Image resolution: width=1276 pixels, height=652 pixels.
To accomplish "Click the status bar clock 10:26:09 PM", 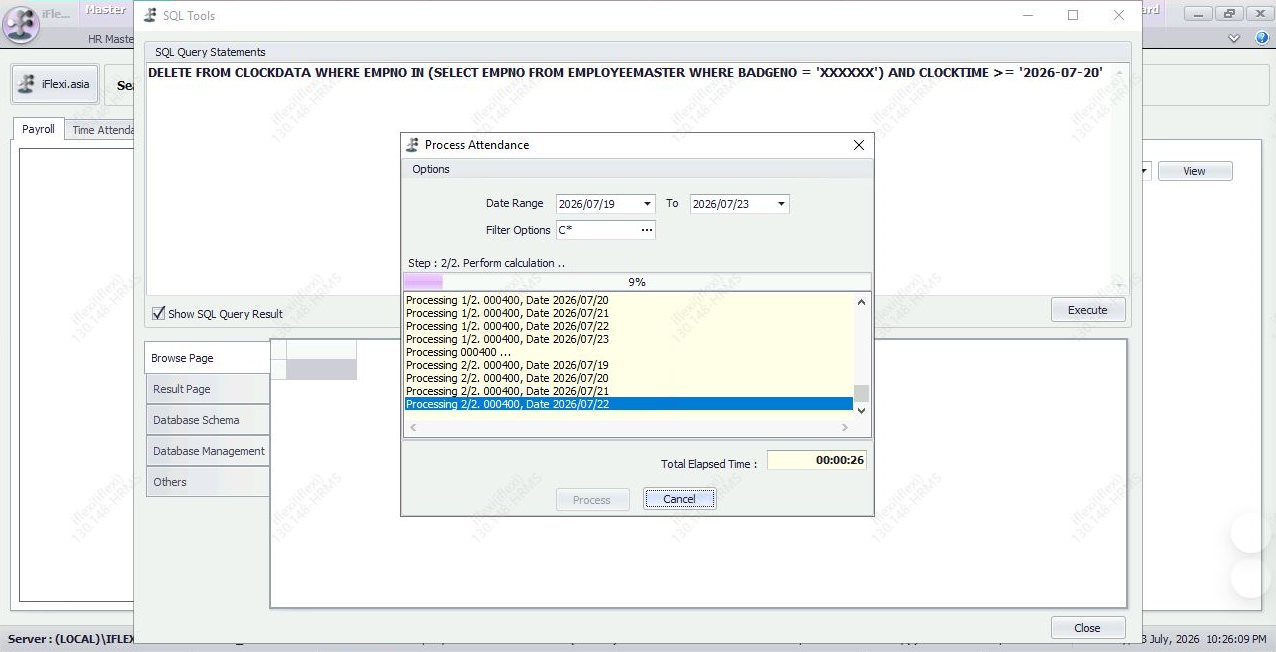I will pos(1236,638).
